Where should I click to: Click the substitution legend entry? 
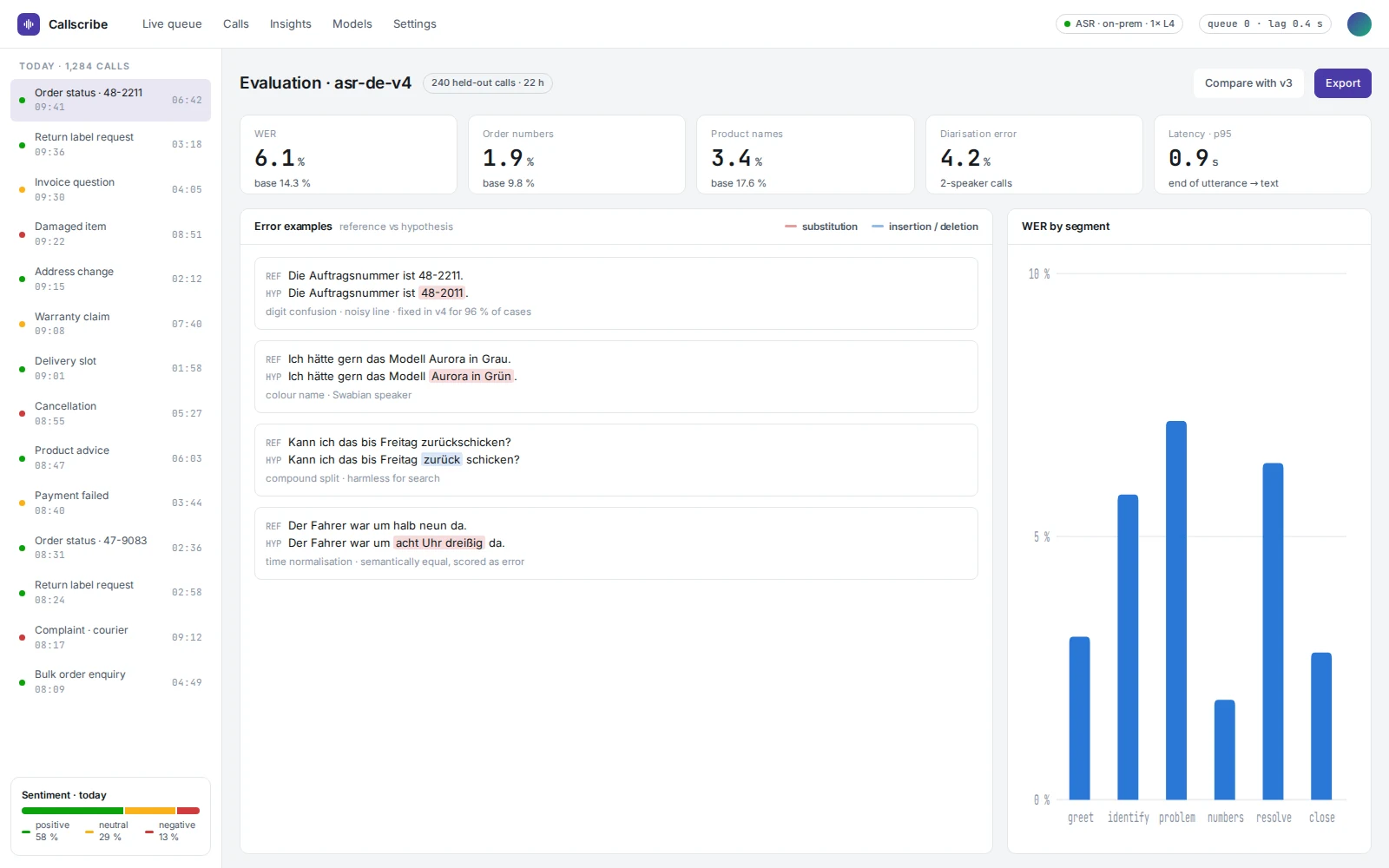point(821,227)
